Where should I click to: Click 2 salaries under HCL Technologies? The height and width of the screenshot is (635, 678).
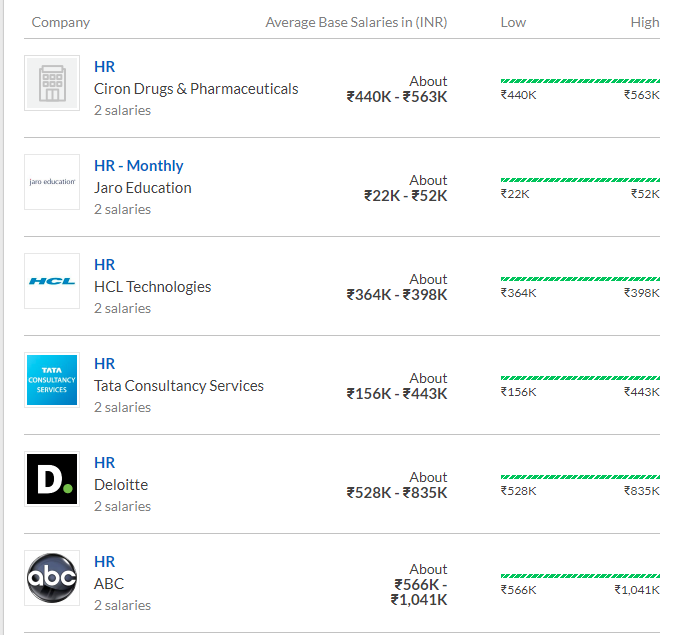(122, 308)
